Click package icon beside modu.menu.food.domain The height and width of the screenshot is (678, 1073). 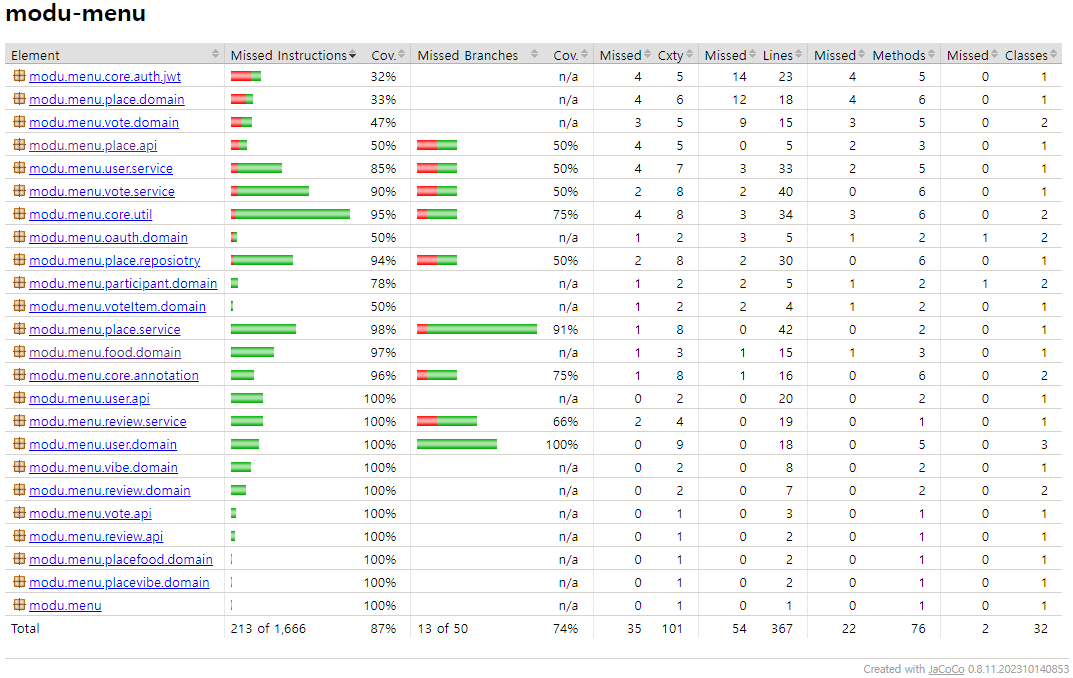tap(19, 352)
